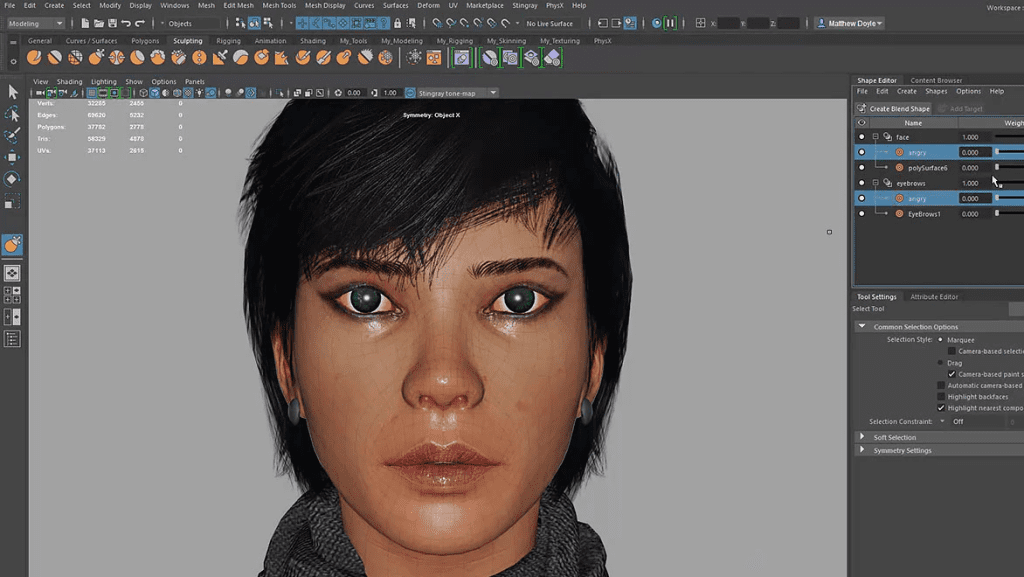Select the Knife sculpt tool
The width and height of the screenshot is (1024, 577).
302,58
